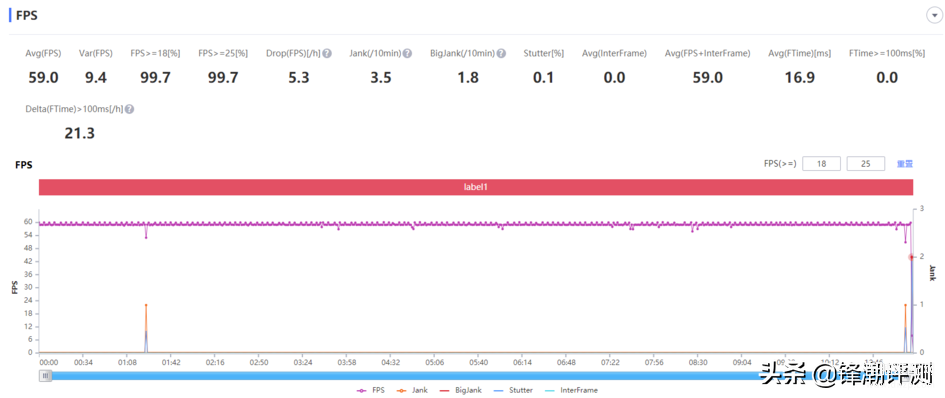Click the Avg(FPS) value 59.0
This screenshot has width=945, height=398.
pos(43,77)
